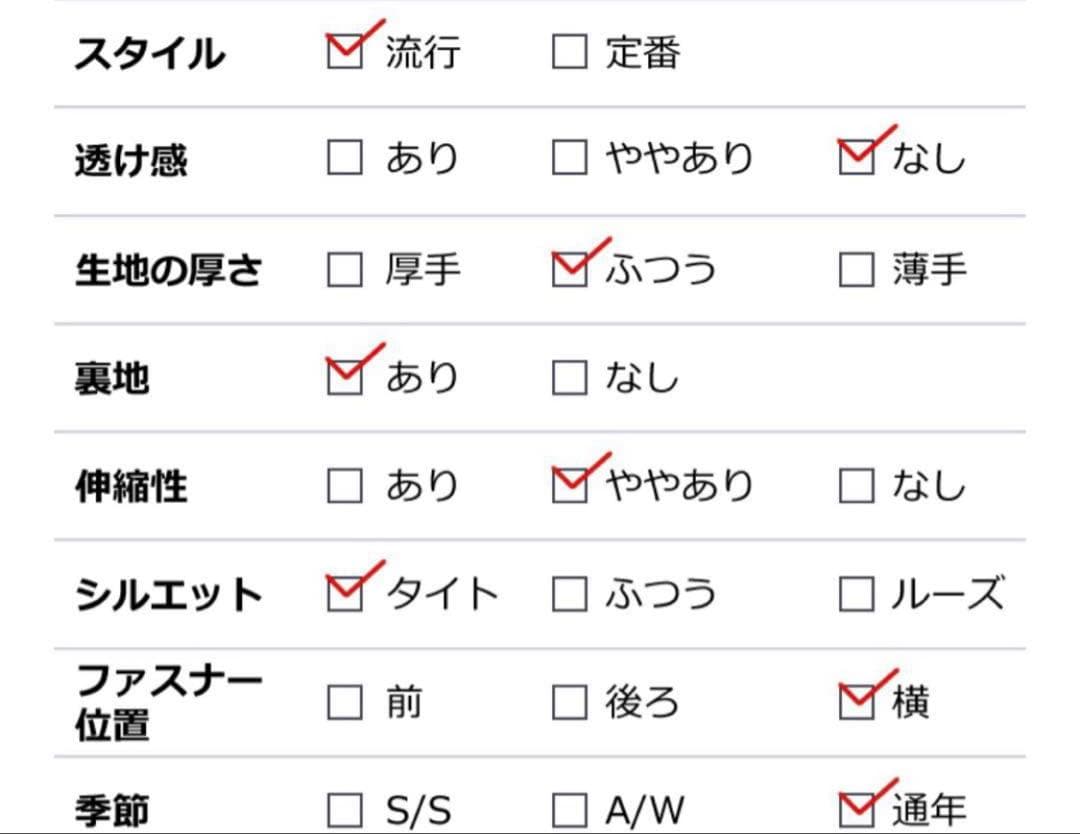This screenshot has height=834, width=1080.
Task: Check the 定番 style checkbox
Action: 569,52
